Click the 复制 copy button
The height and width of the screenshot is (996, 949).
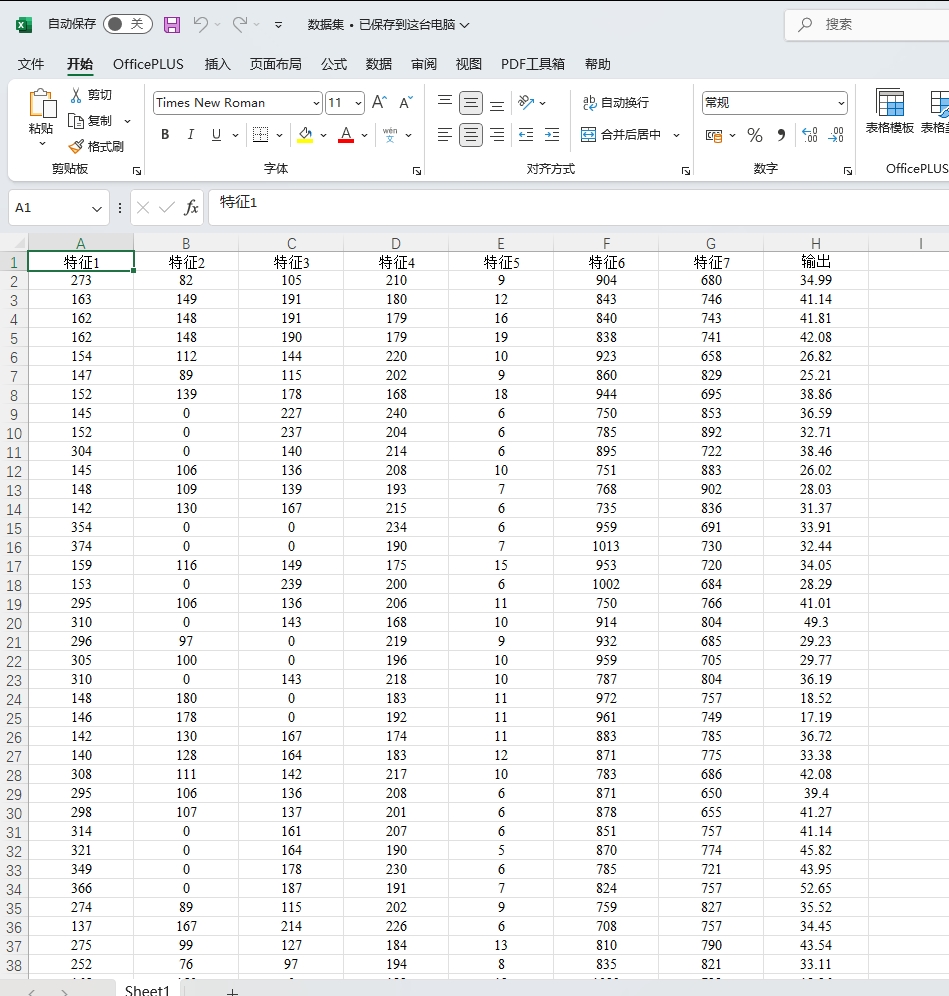pos(92,121)
